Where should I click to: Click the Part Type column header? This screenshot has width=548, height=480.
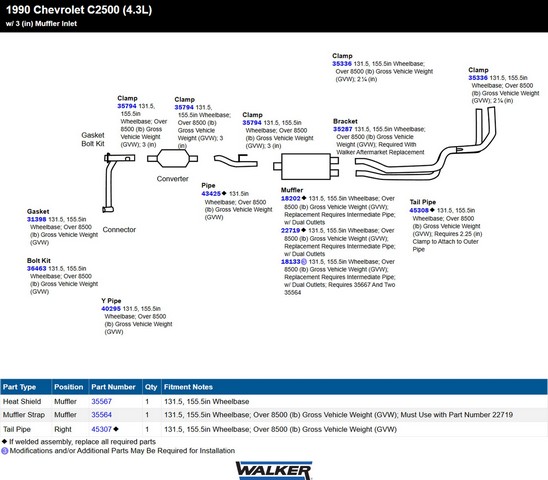[26, 387]
